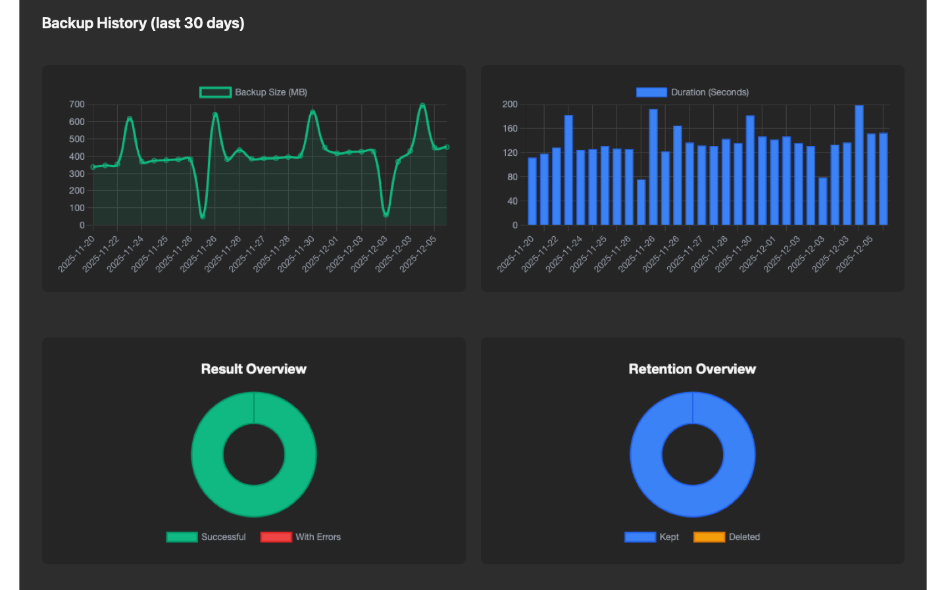Click the first data point of Backup Size line
Image resolution: width=950 pixels, height=590 pixels.
(93, 167)
